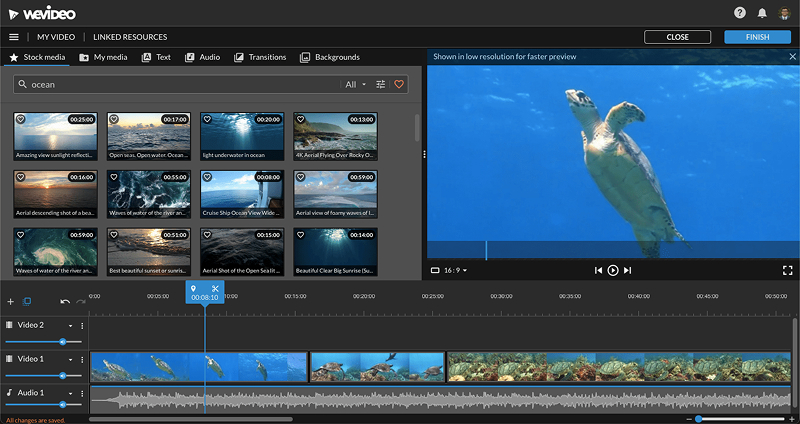Open the search filter settings icon
Screen dimensions: 800x424
tap(381, 85)
